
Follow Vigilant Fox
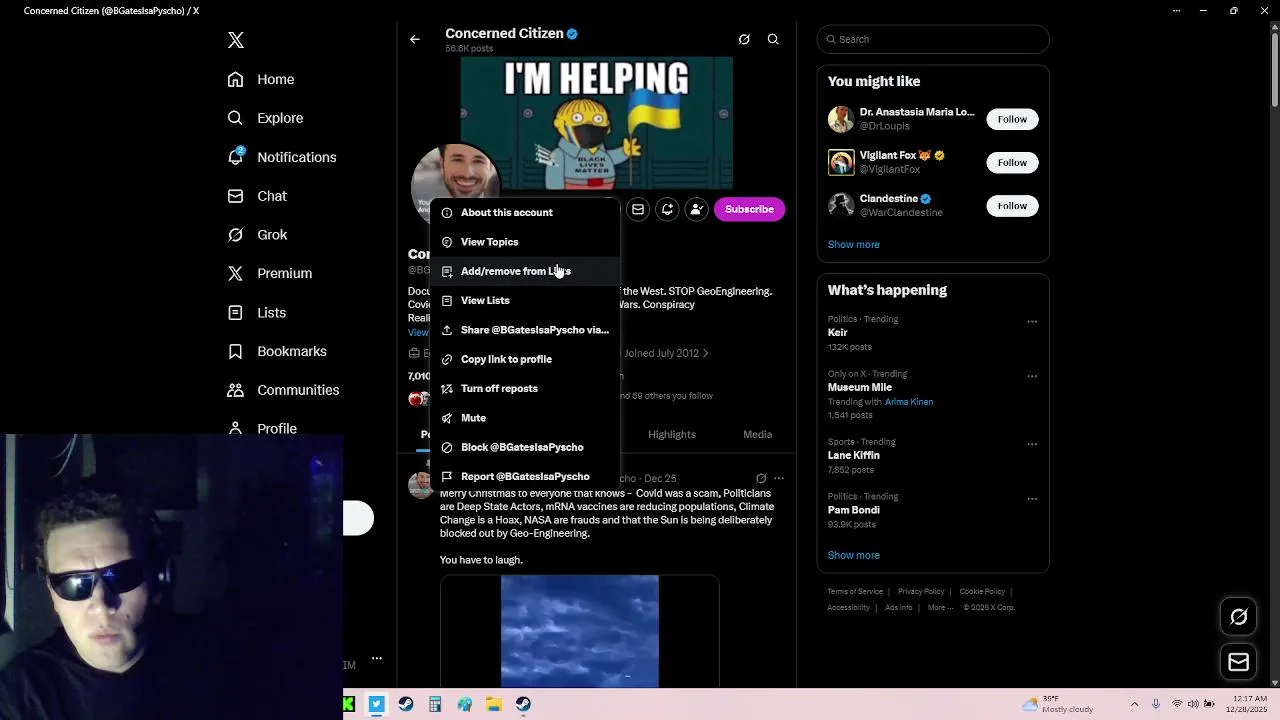tap(1012, 162)
